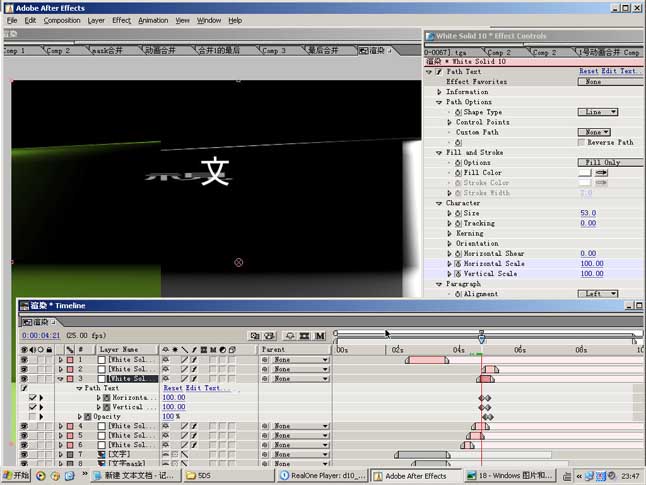
Task: Enable the Reverse Path checkbox
Action: coord(581,142)
